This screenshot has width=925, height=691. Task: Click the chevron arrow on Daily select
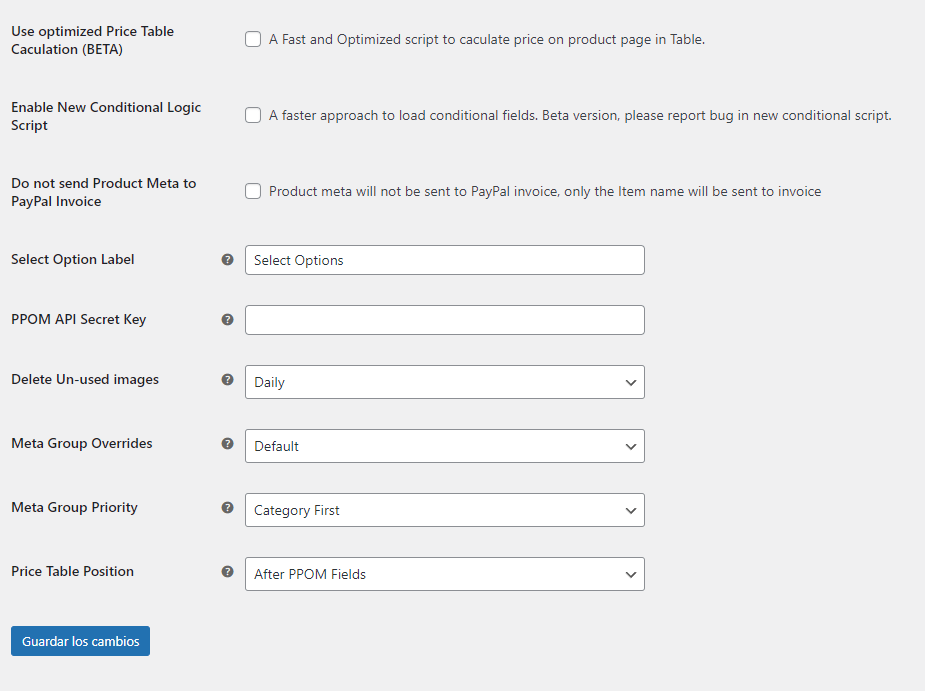[x=631, y=382]
